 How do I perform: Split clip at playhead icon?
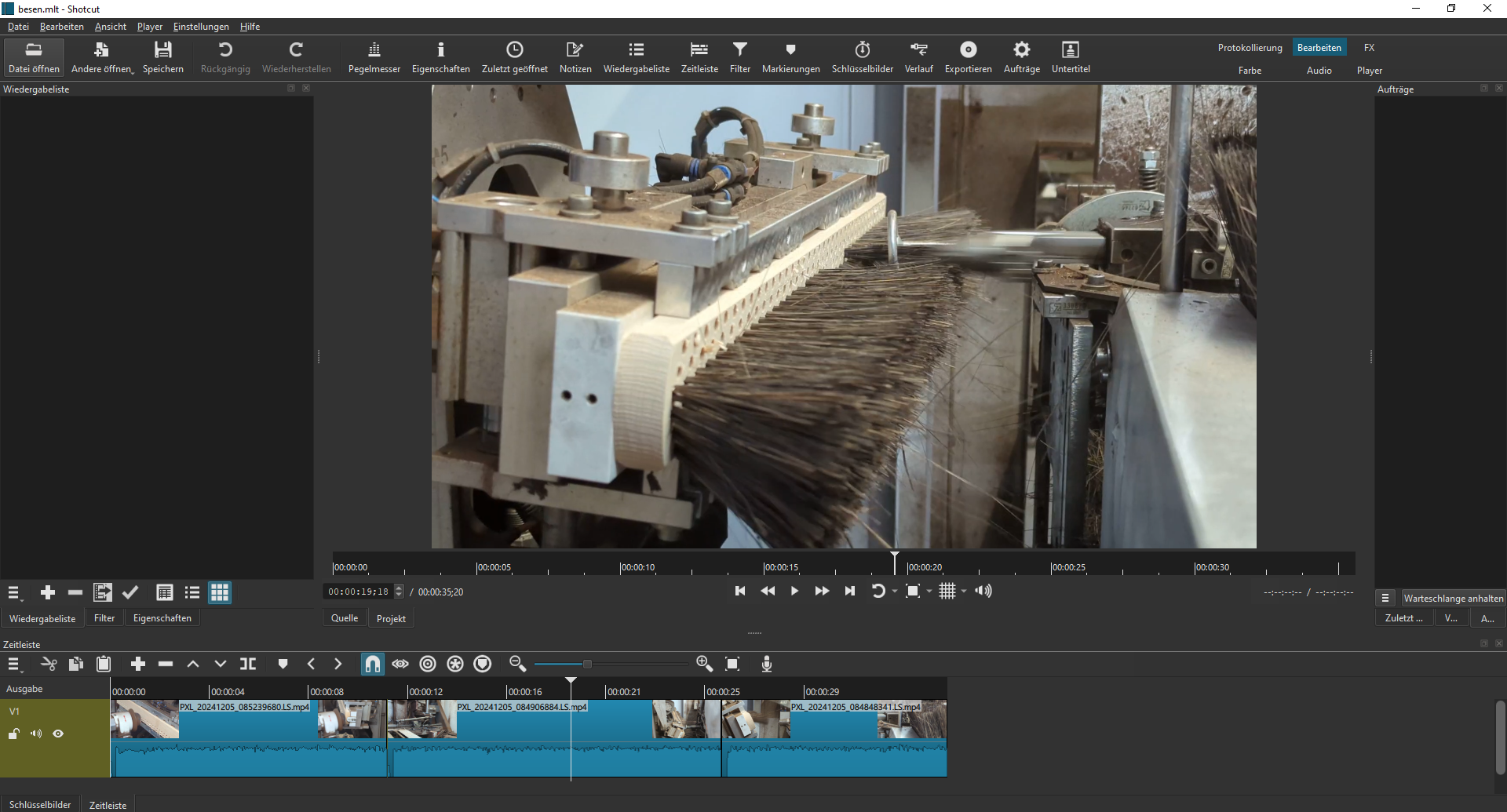click(x=248, y=665)
